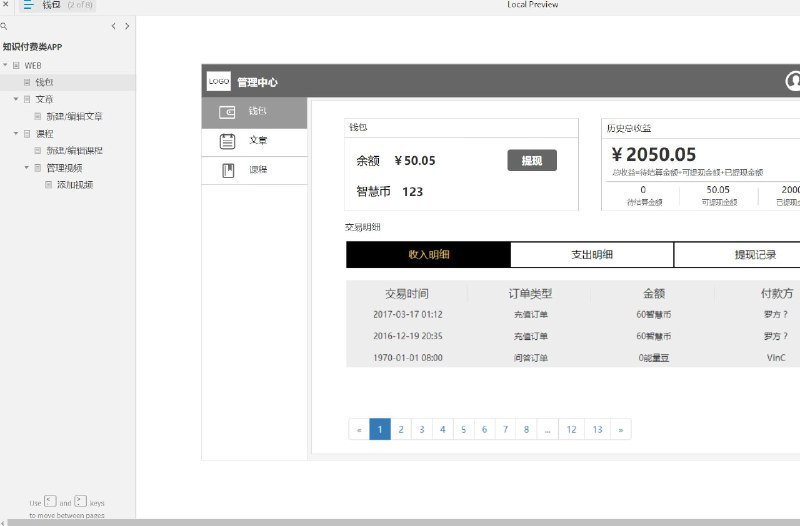This screenshot has width=800, height=526.
Task: Click the 1970-01-01 08:00 transaction row
Action: (573, 358)
